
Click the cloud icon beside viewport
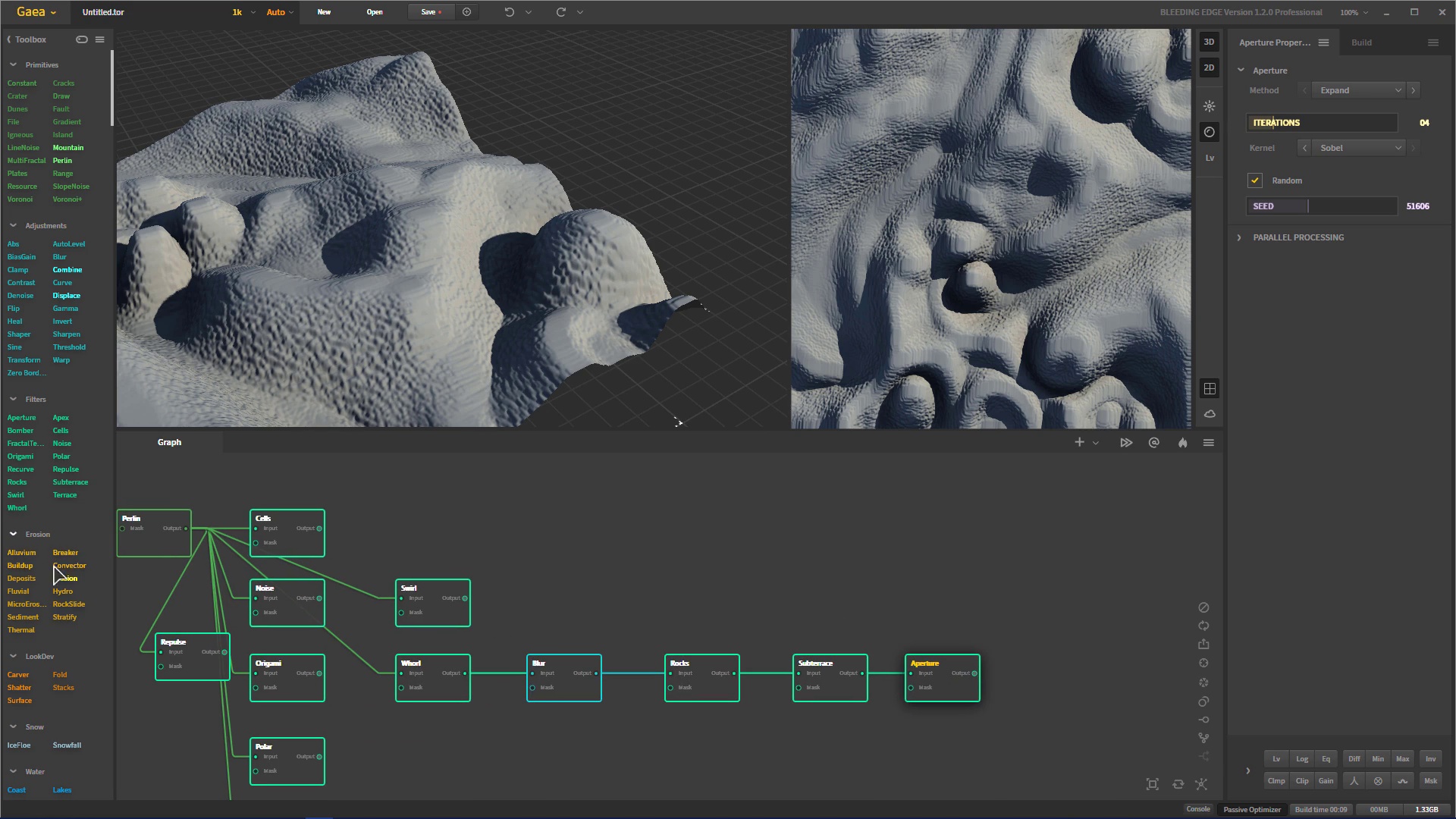pyautogui.click(x=1210, y=414)
